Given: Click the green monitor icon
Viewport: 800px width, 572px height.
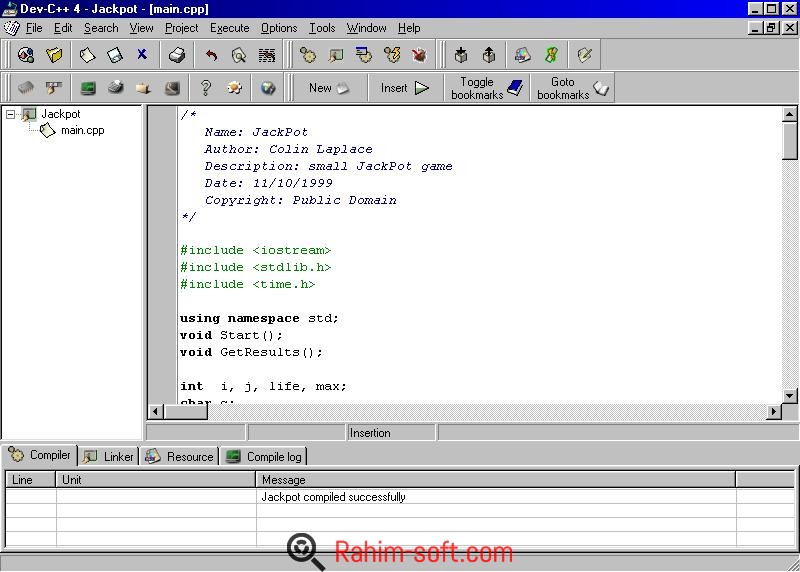Looking at the screenshot, I should coord(88,88).
